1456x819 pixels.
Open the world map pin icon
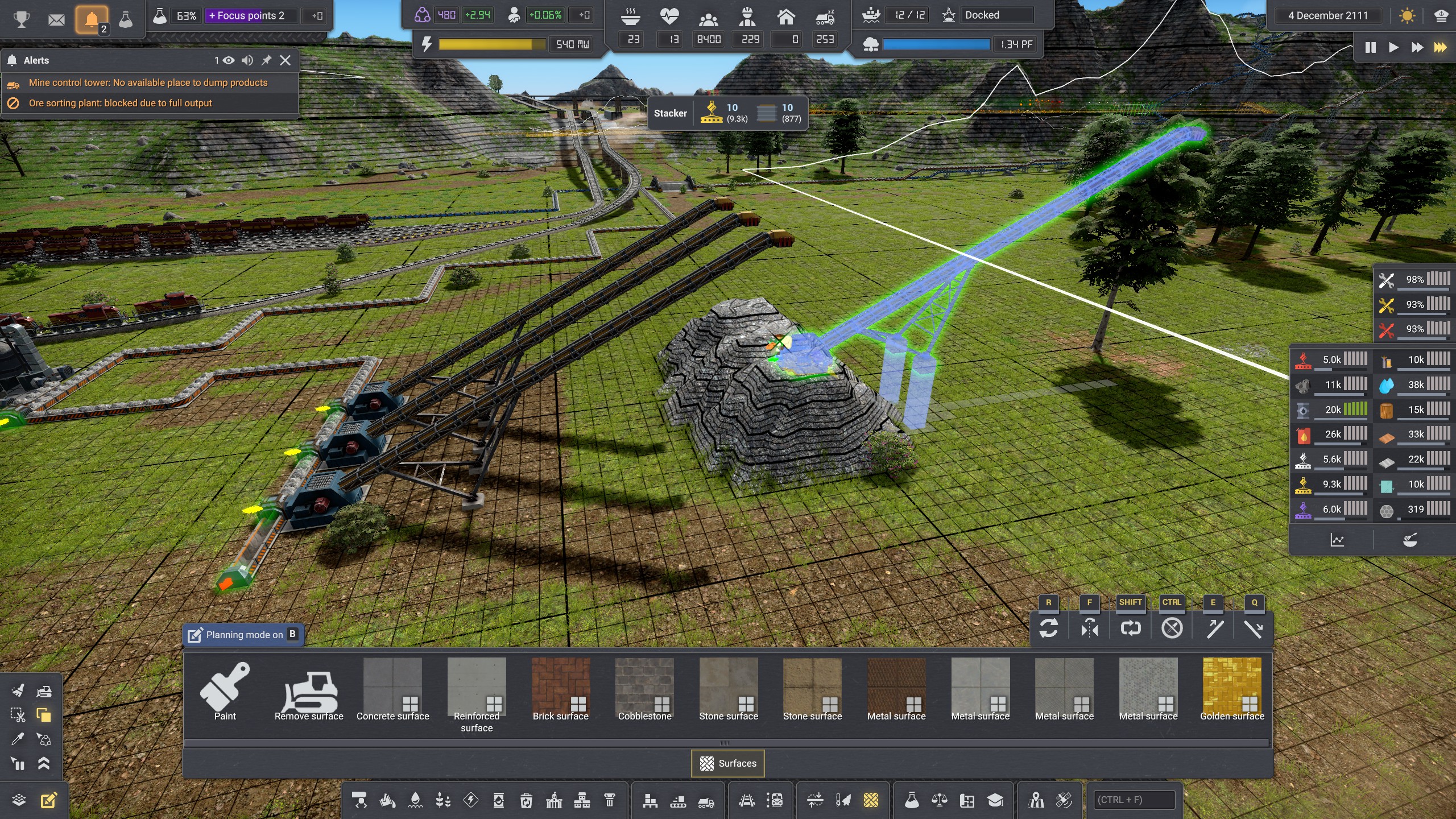pyautogui.click(x=1036, y=801)
